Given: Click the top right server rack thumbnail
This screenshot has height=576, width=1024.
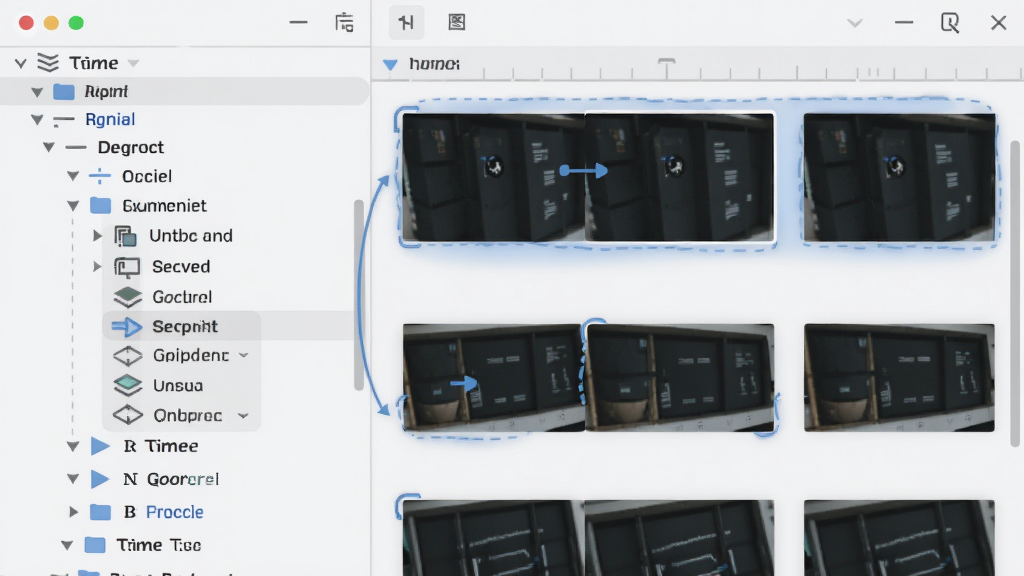Looking at the screenshot, I should pyautogui.click(x=899, y=177).
